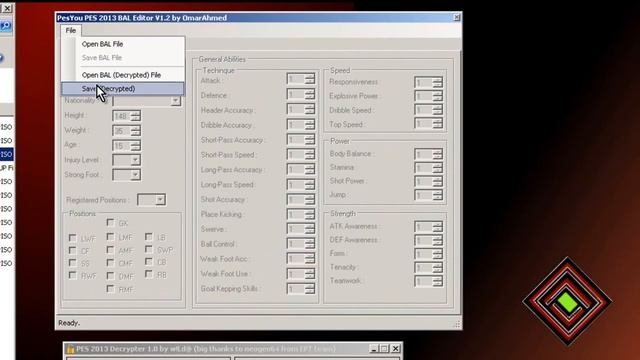Tick the LWF position checkbox
The width and height of the screenshot is (640, 360).
coord(73,238)
